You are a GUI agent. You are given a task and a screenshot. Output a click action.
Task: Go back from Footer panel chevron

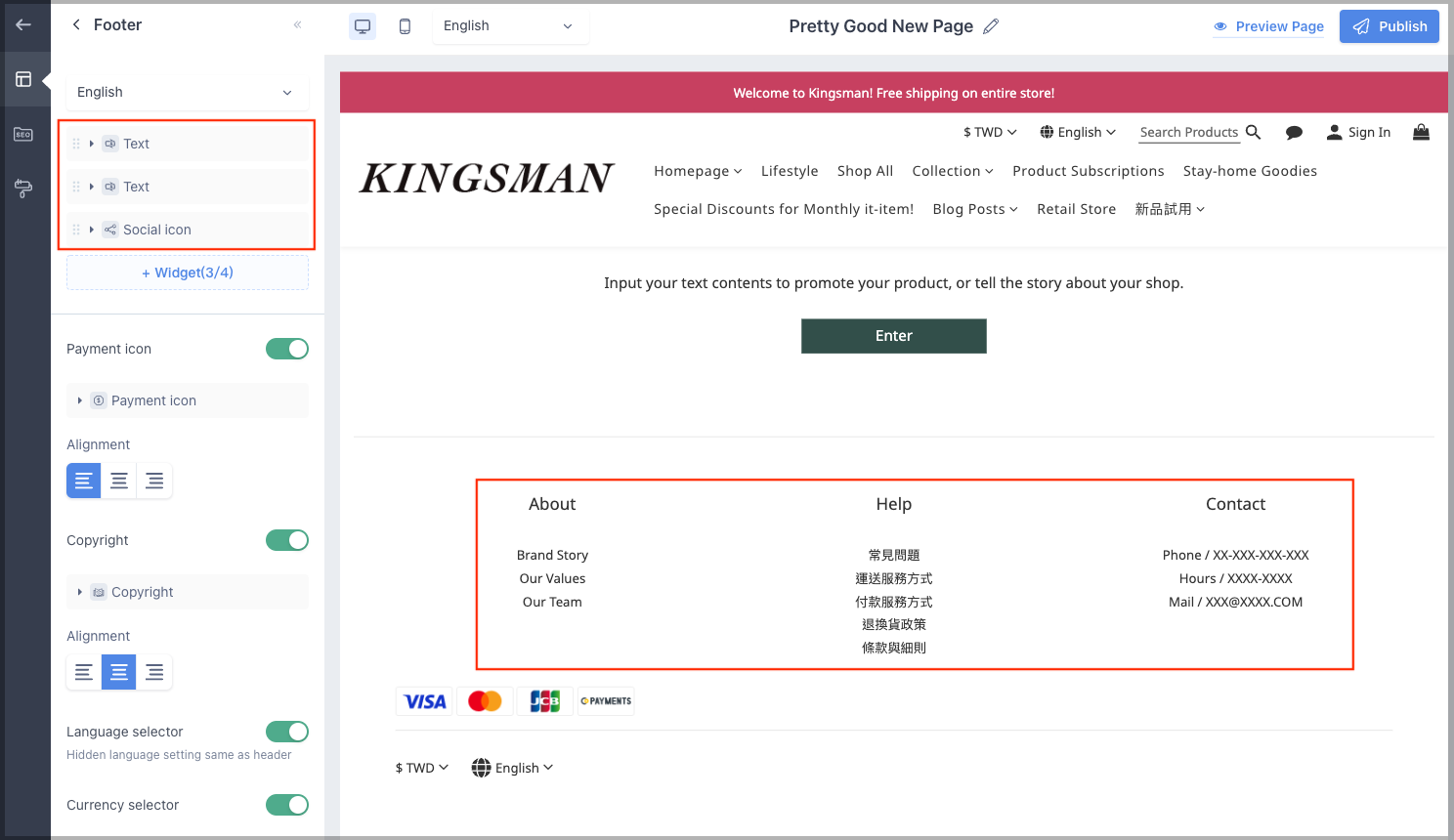(x=76, y=24)
